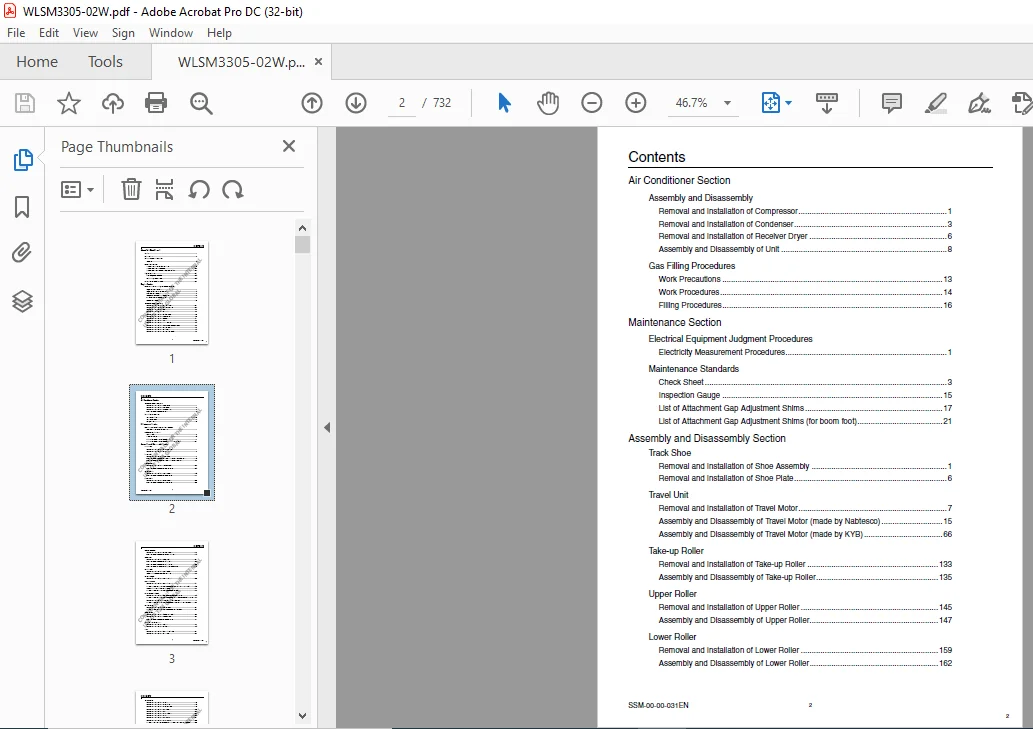Click 'Removal and Installation of Upper Roller' entry
This screenshot has width=1033, height=729.
click(804, 607)
